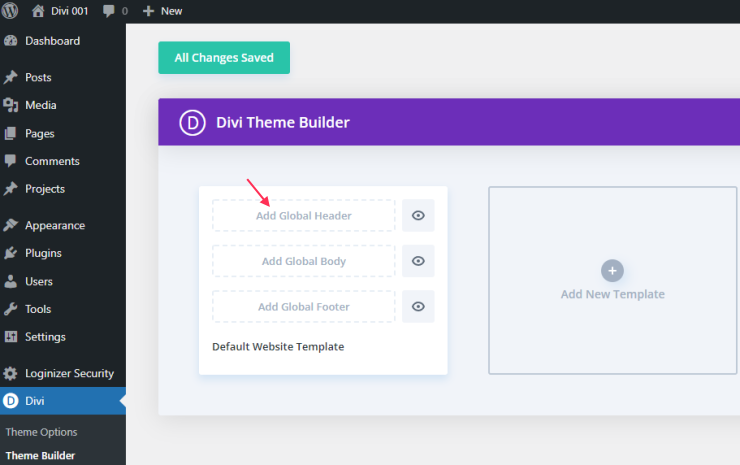Click the Users person icon

pyautogui.click(x=10, y=281)
